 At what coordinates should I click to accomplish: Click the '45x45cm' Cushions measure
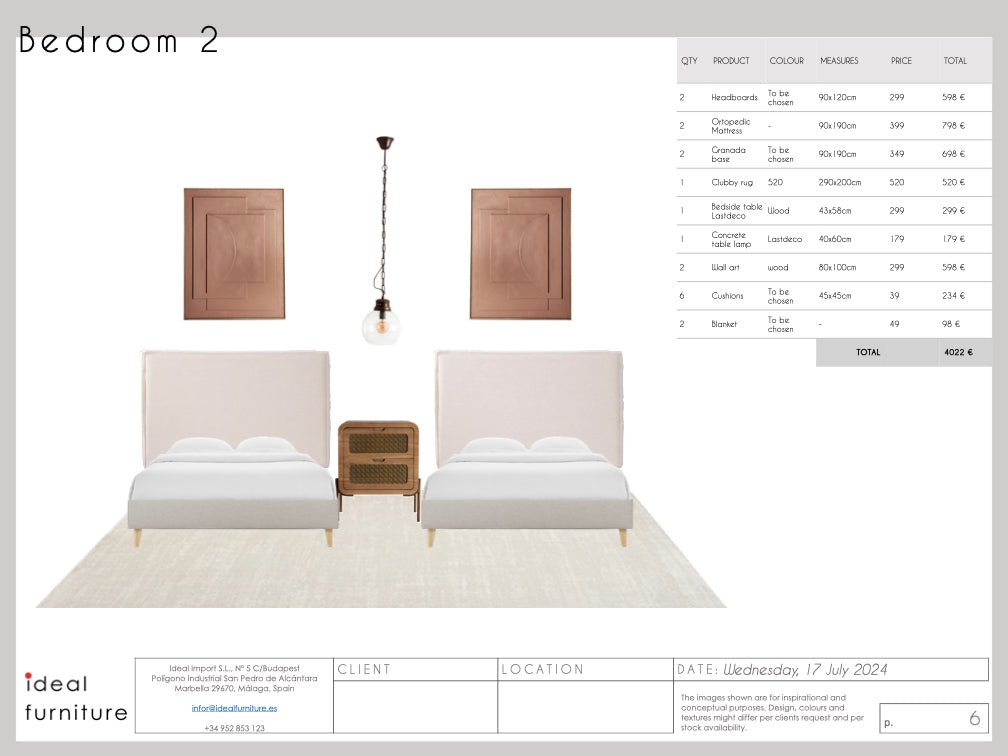tap(834, 296)
